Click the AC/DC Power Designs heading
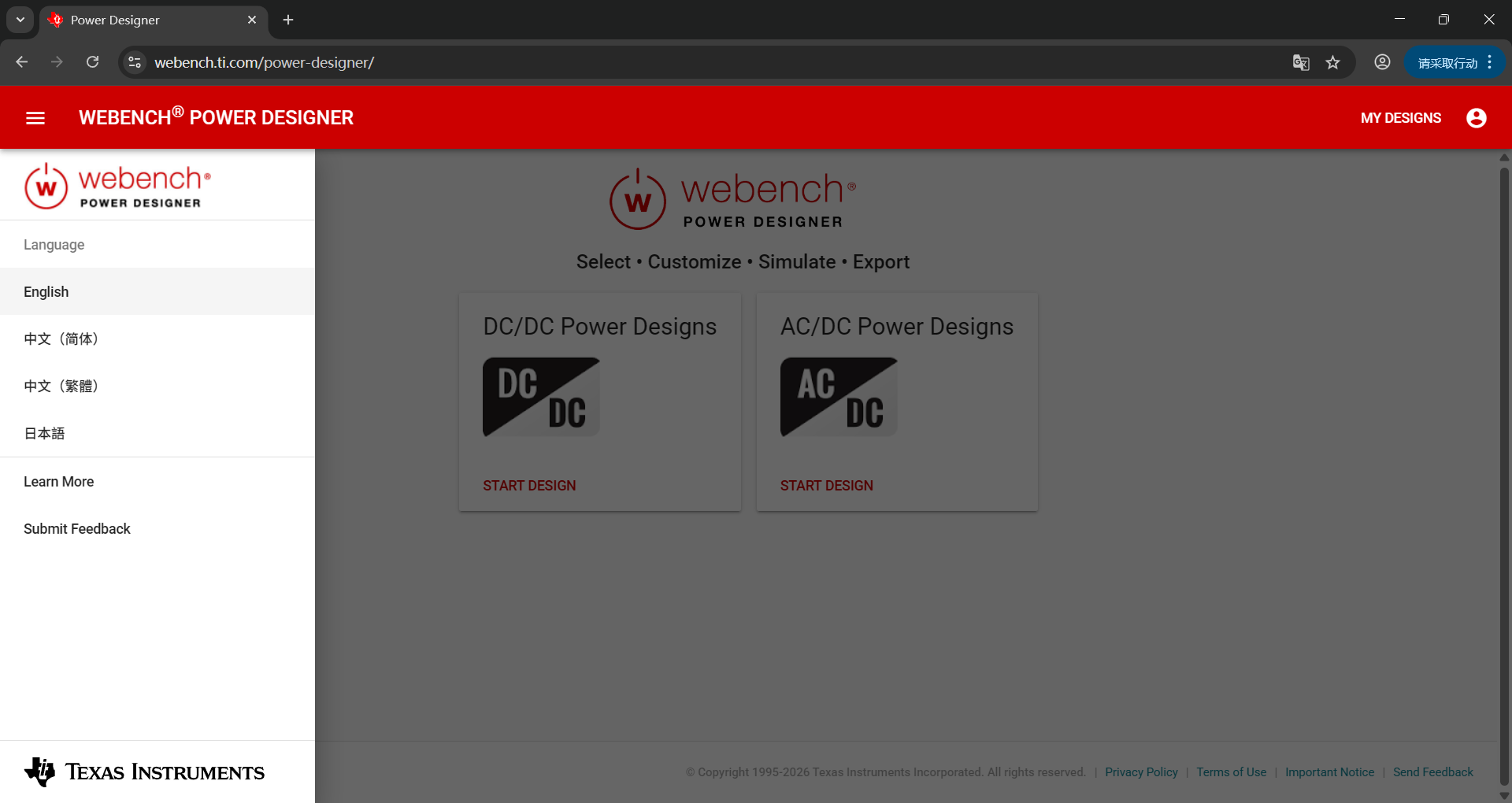Screen dimensions: 1512x803 pyautogui.click(x=897, y=327)
